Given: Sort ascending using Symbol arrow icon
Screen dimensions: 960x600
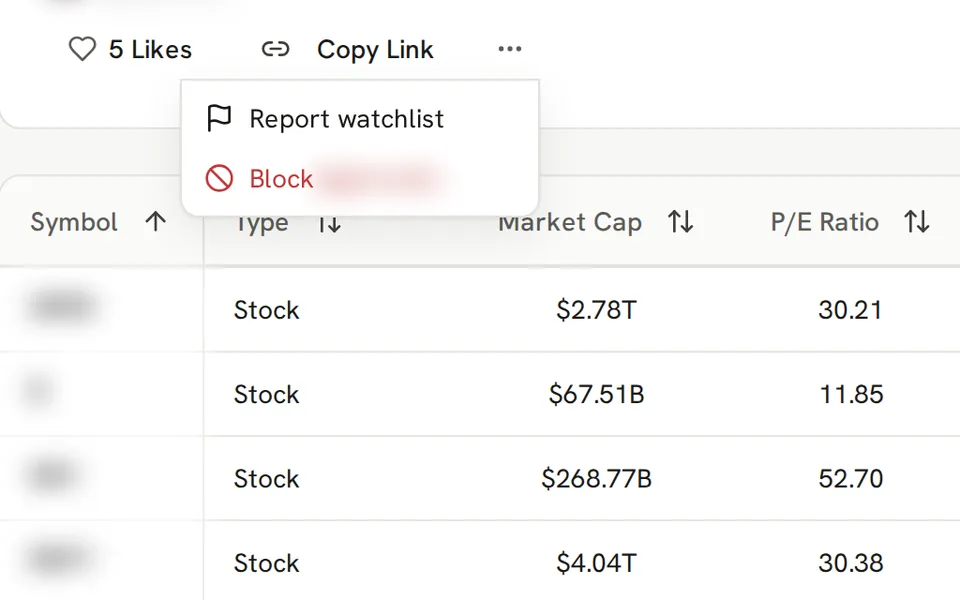Looking at the screenshot, I should point(156,222).
